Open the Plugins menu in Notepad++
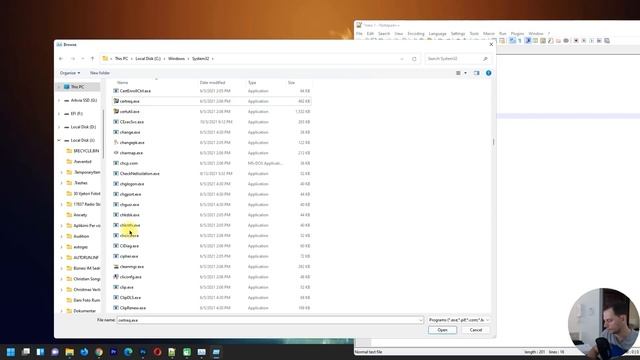The height and width of the screenshot is (360, 640). click(517, 33)
